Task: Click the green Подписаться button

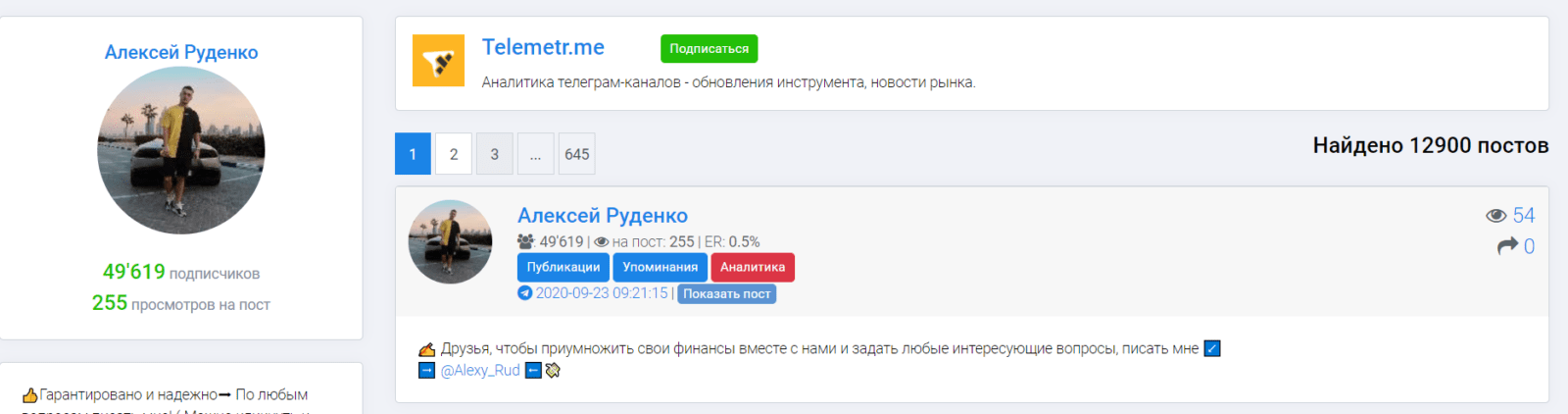Action: (x=709, y=48)
